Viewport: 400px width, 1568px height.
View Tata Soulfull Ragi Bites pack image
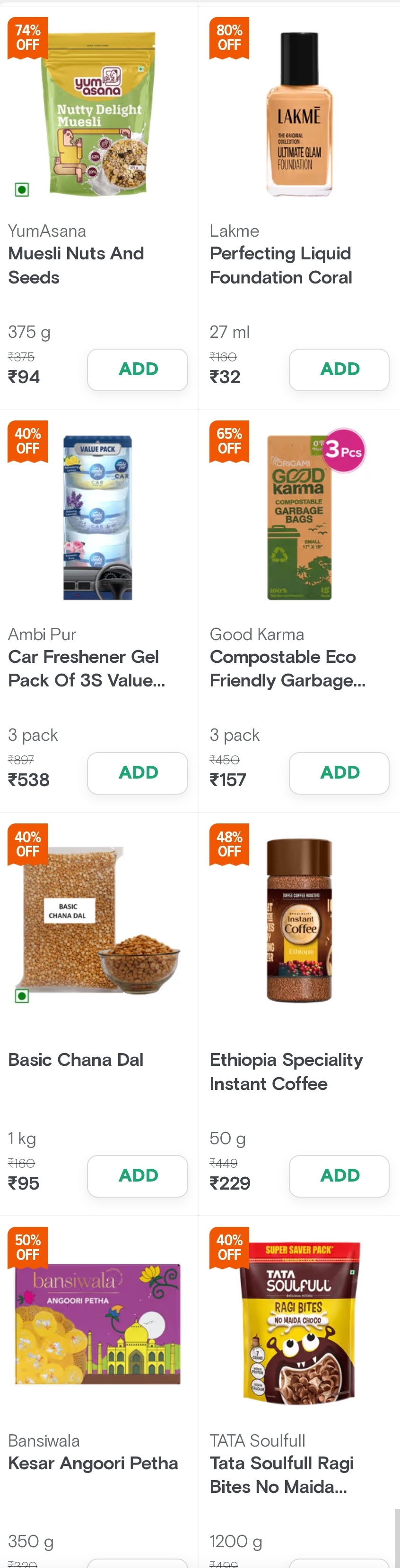299,1323
